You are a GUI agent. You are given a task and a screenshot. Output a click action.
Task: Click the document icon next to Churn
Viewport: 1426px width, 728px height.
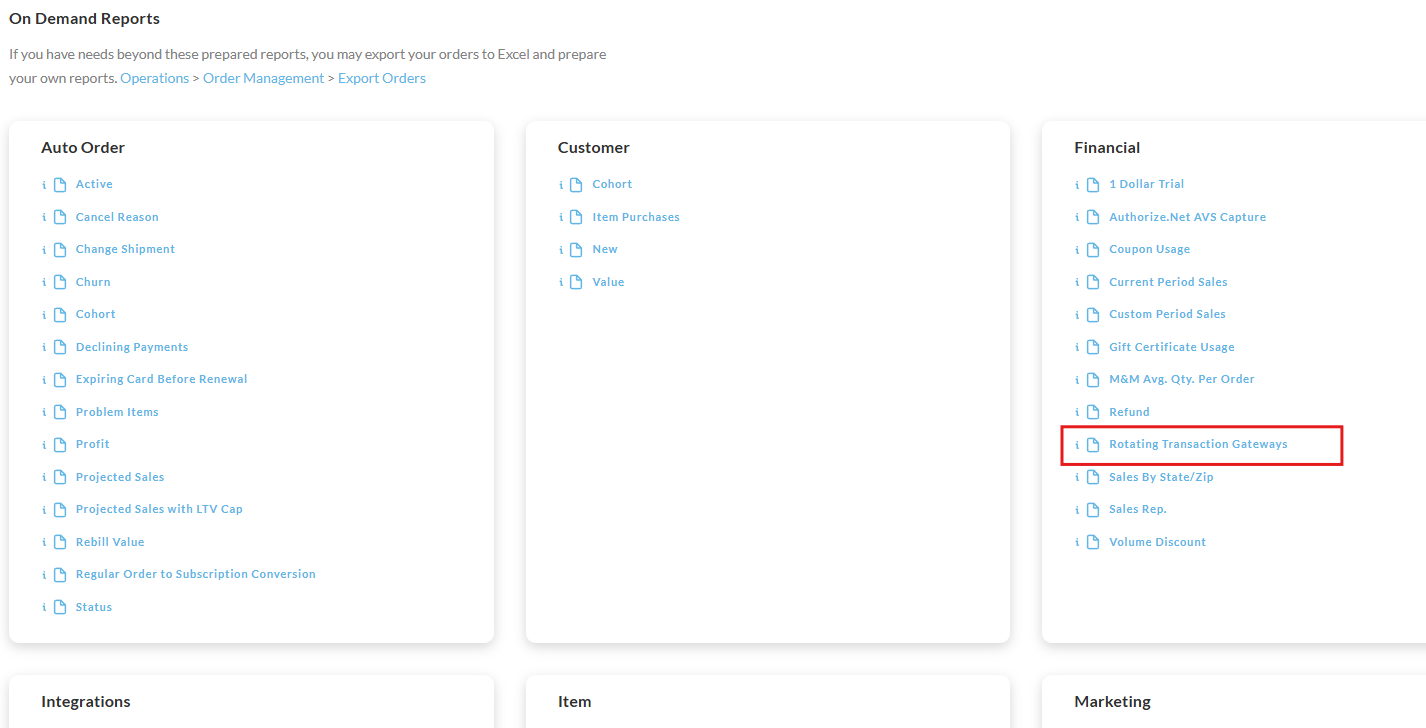point(60,282)
